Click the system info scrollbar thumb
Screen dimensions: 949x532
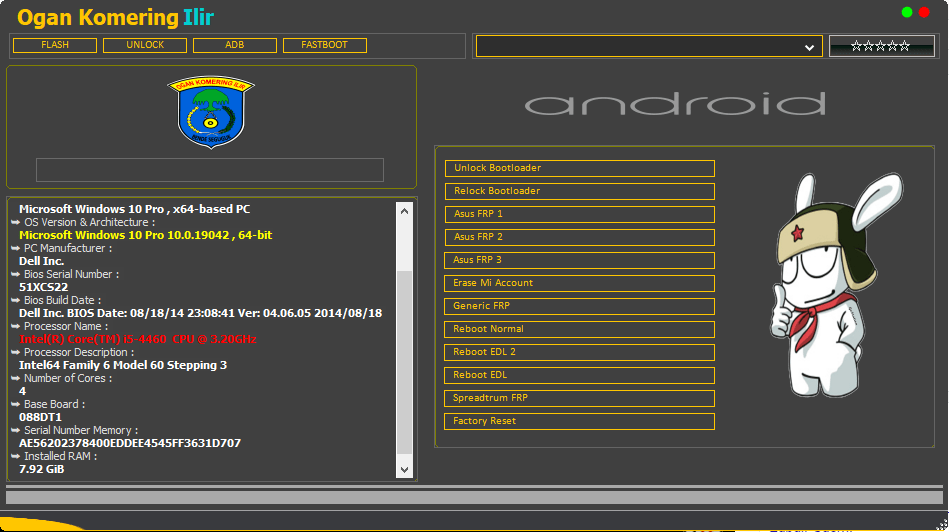coord(404,360)
